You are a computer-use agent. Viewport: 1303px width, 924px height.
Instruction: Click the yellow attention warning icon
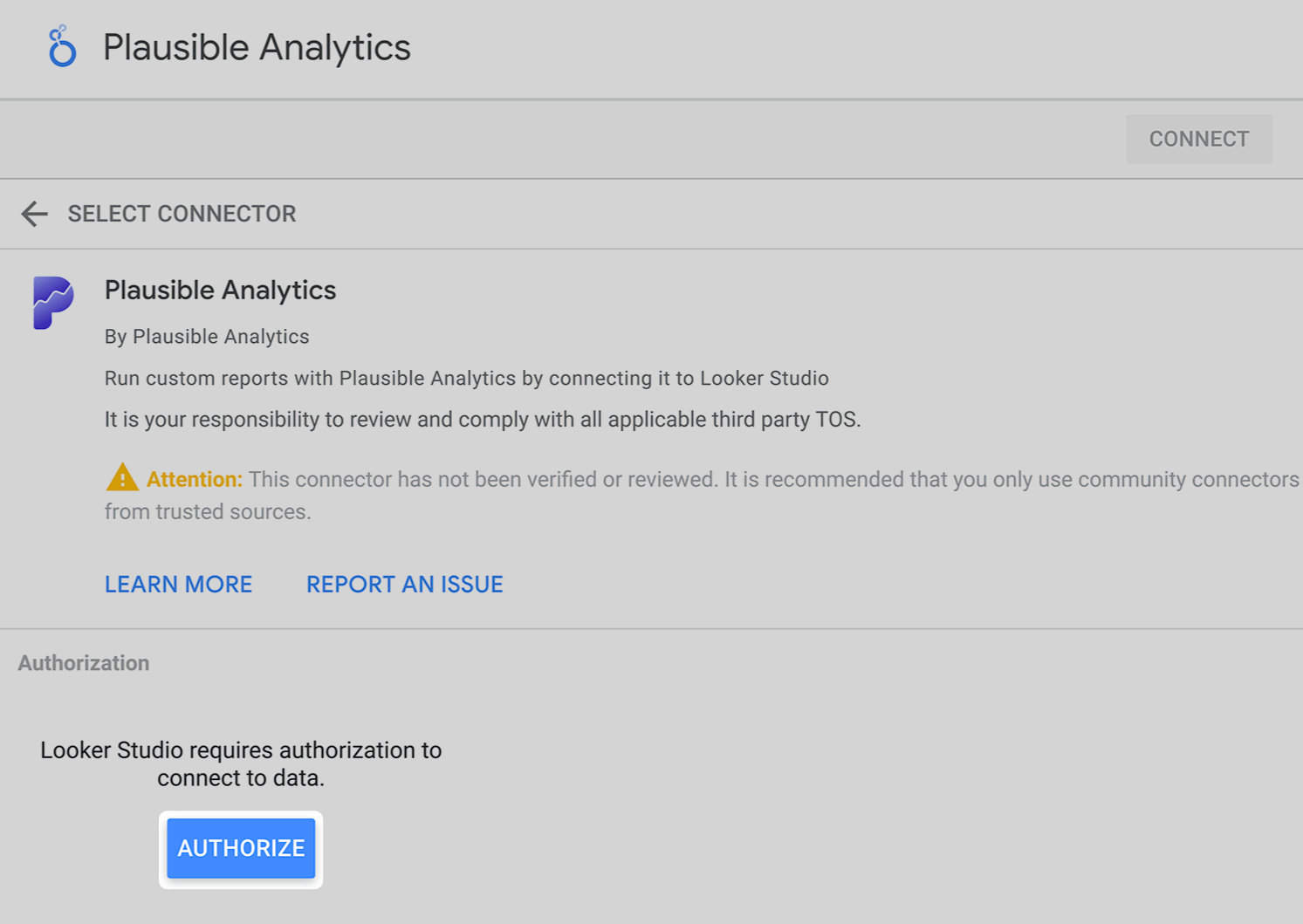click(x=122, y=477)
